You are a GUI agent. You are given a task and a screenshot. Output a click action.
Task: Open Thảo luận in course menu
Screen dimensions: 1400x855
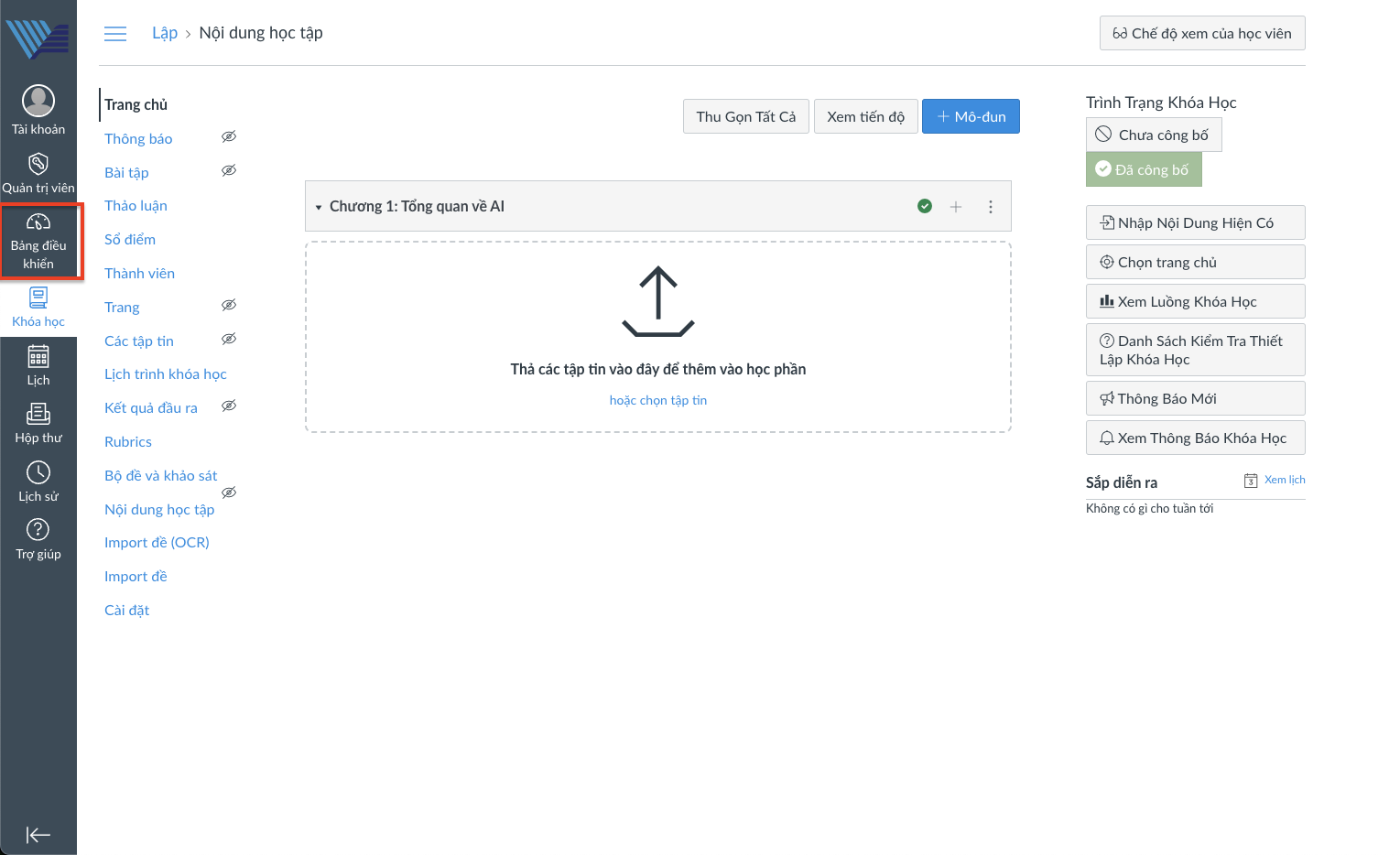136,206
